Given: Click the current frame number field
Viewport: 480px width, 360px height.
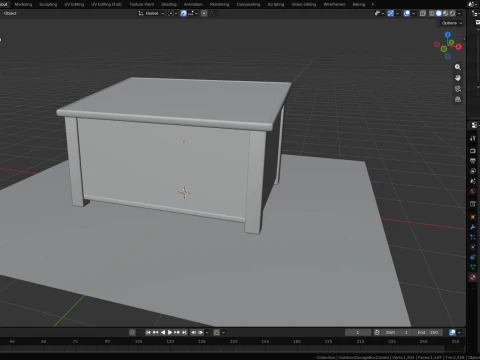Looking at the screenshot, I should click(x=358, y=332).
